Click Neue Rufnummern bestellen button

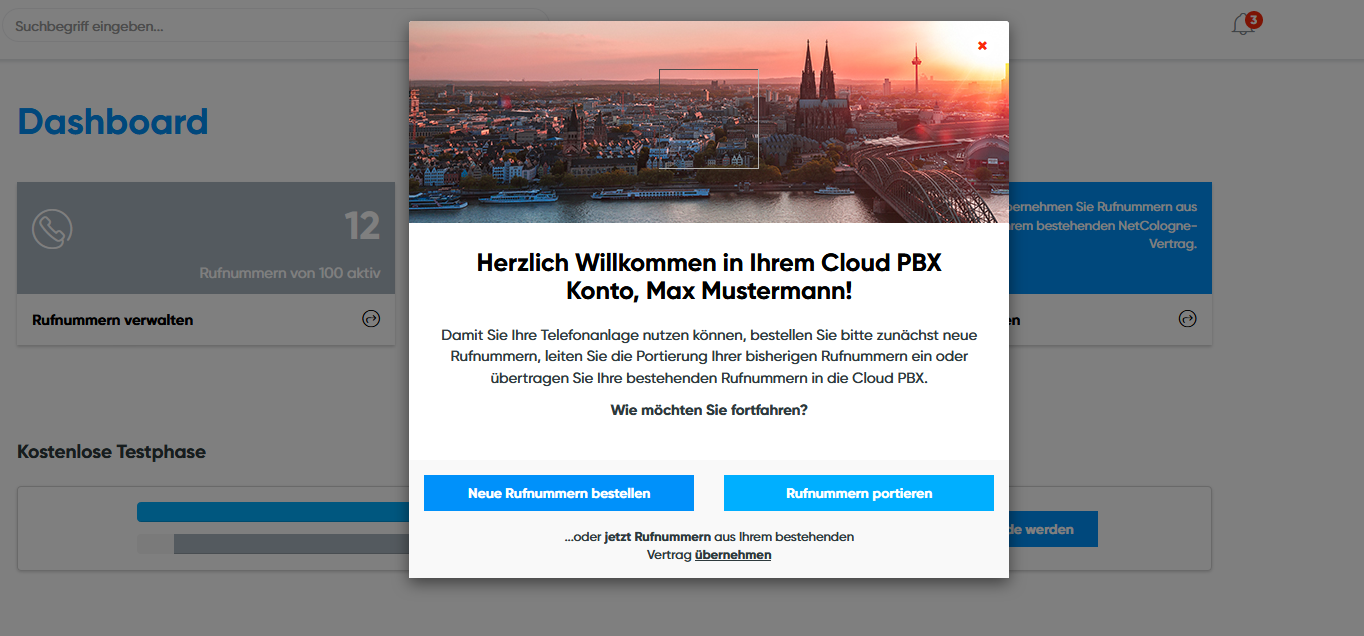click(558, 493)
